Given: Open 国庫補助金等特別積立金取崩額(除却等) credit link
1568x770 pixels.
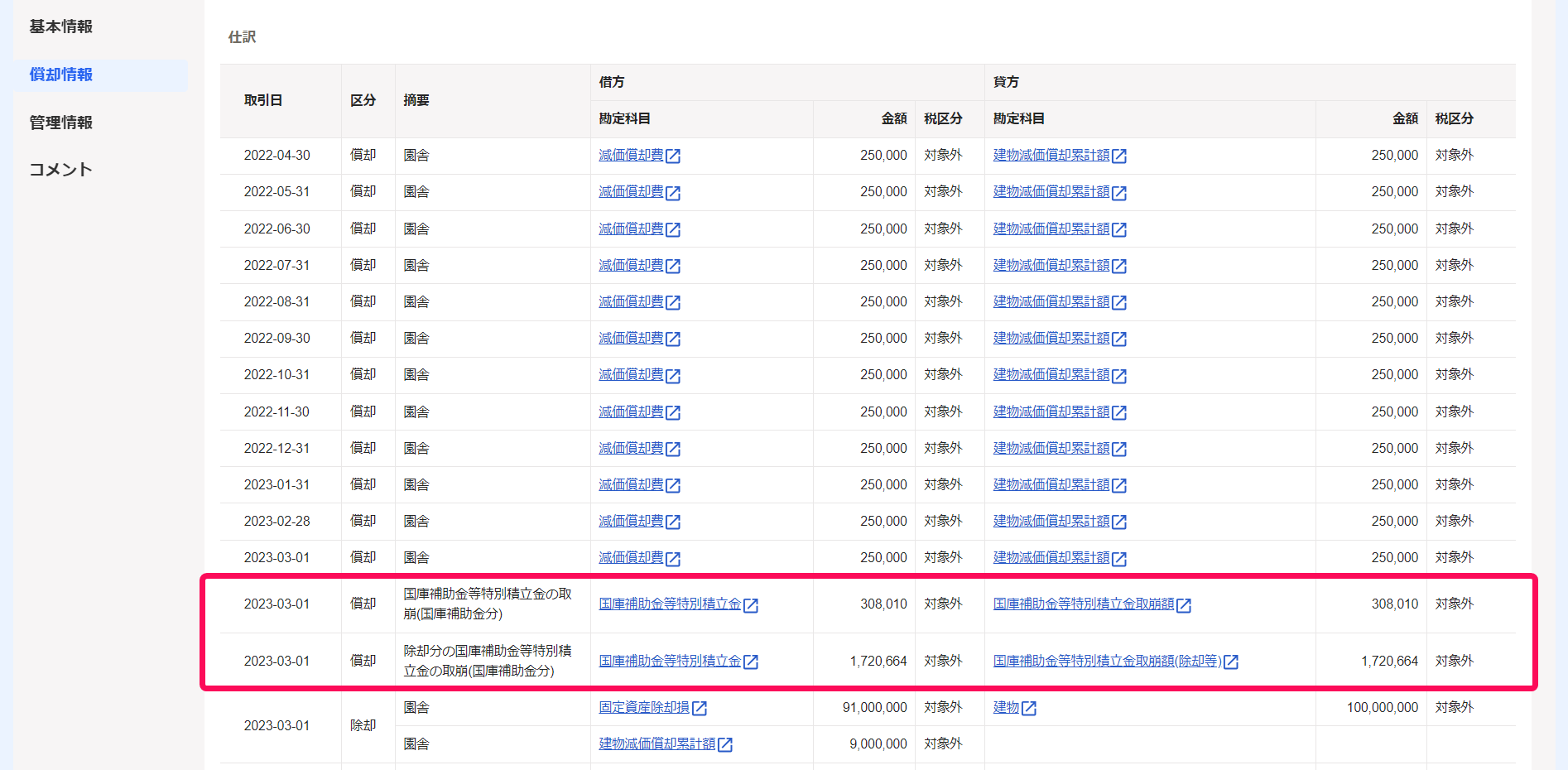Looking at the screenshot, I should tap(1108, 661).
